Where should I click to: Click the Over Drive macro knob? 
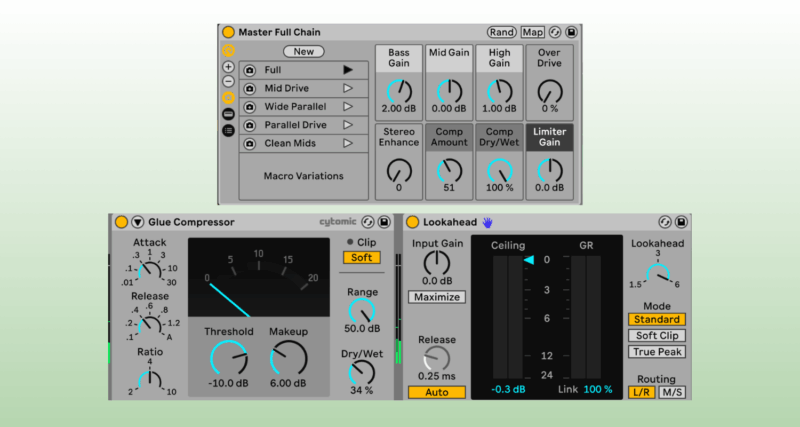[550, 91]
